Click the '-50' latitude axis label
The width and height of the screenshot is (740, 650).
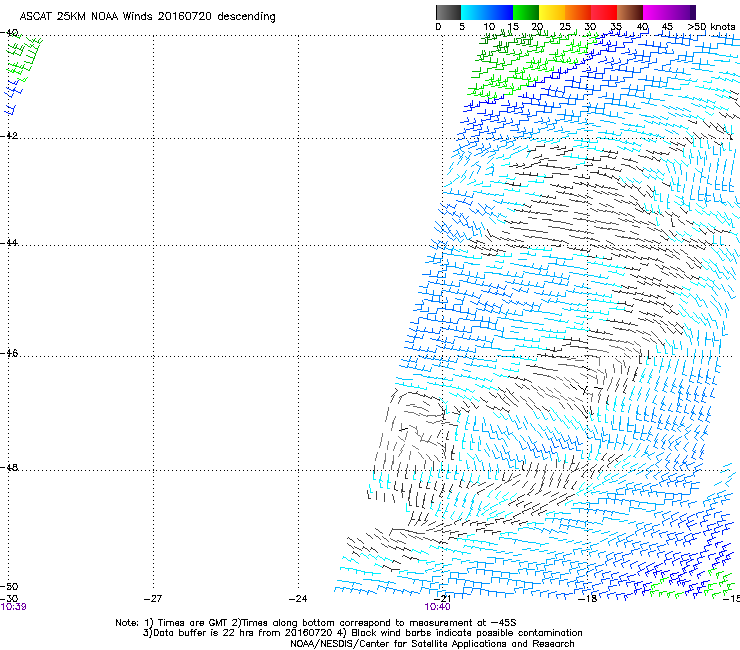click(9, 587)
